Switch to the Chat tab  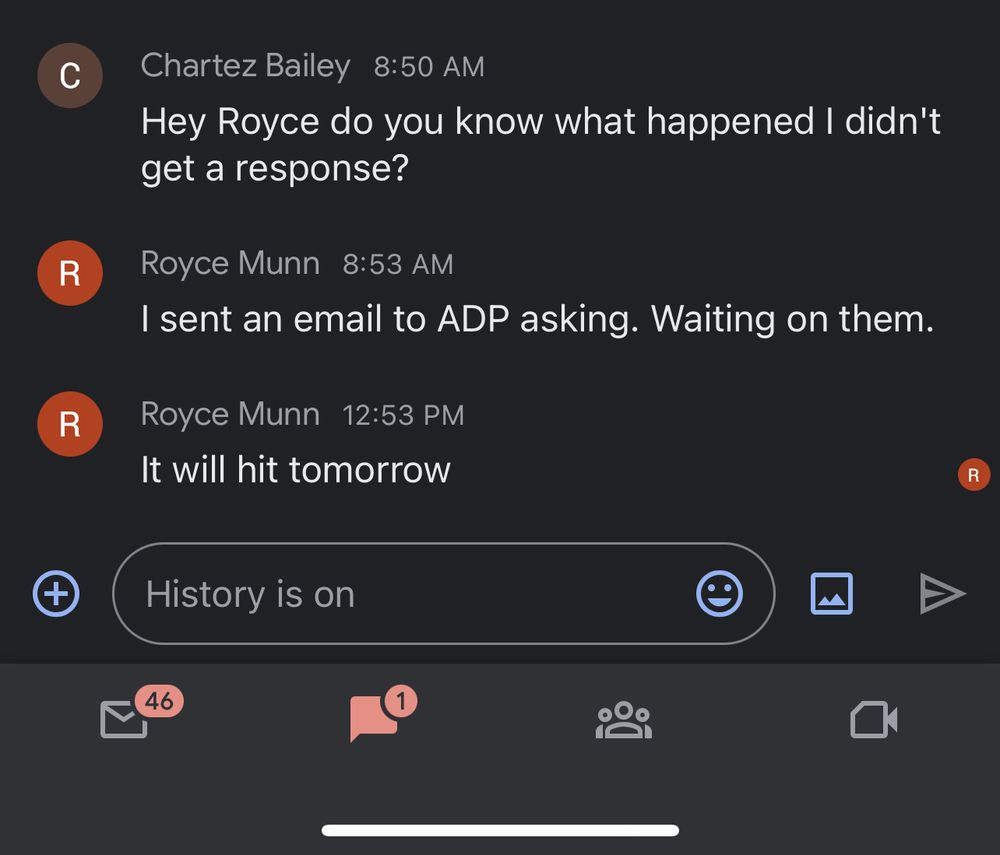374,719
